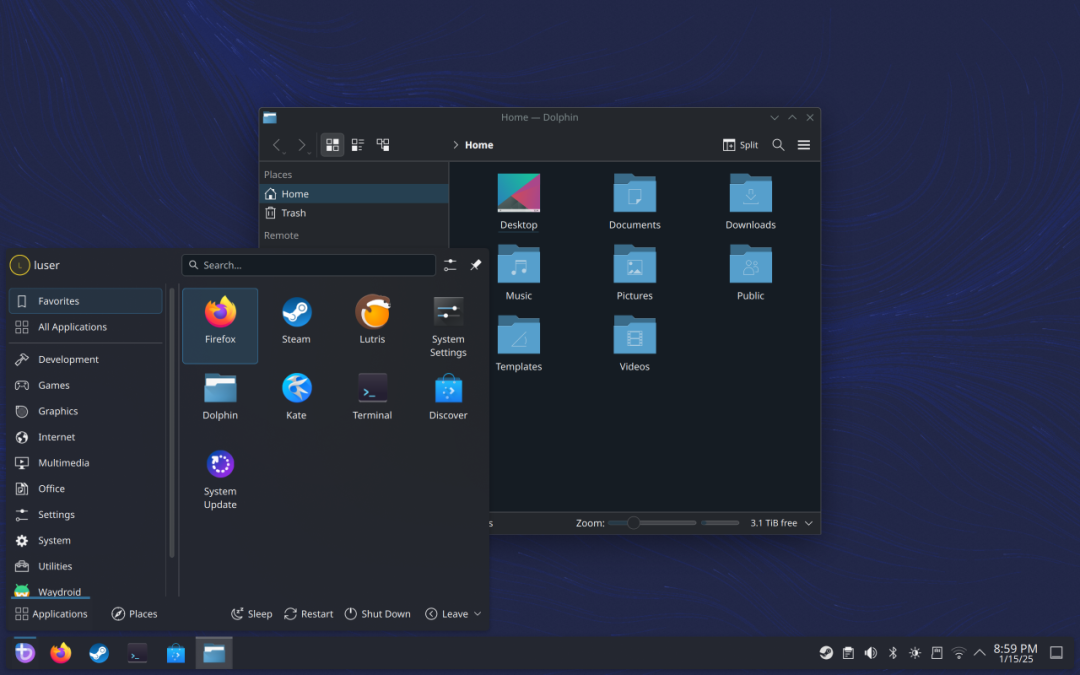Select Trash in Dolphin Places panel
Image resolution: width=1080 pixels, height=675 pixels.
(x=354, y=213)
